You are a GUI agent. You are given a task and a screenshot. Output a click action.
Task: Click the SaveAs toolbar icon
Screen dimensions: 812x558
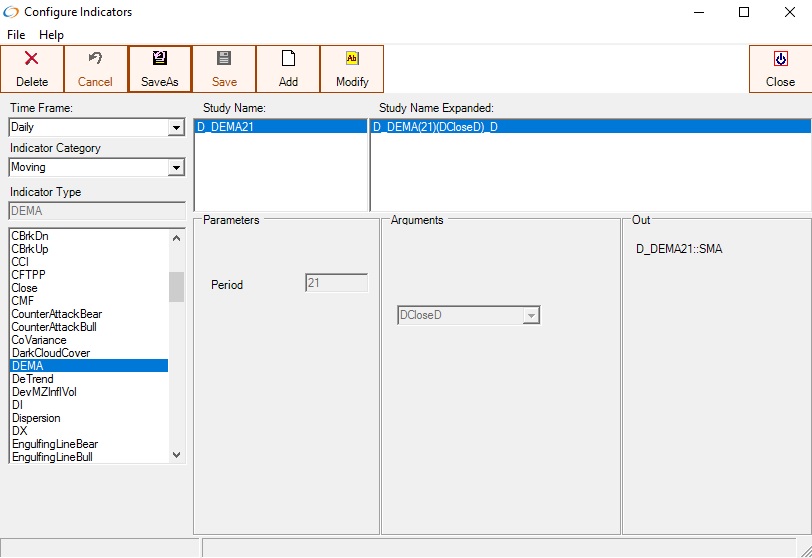(160, 59)
